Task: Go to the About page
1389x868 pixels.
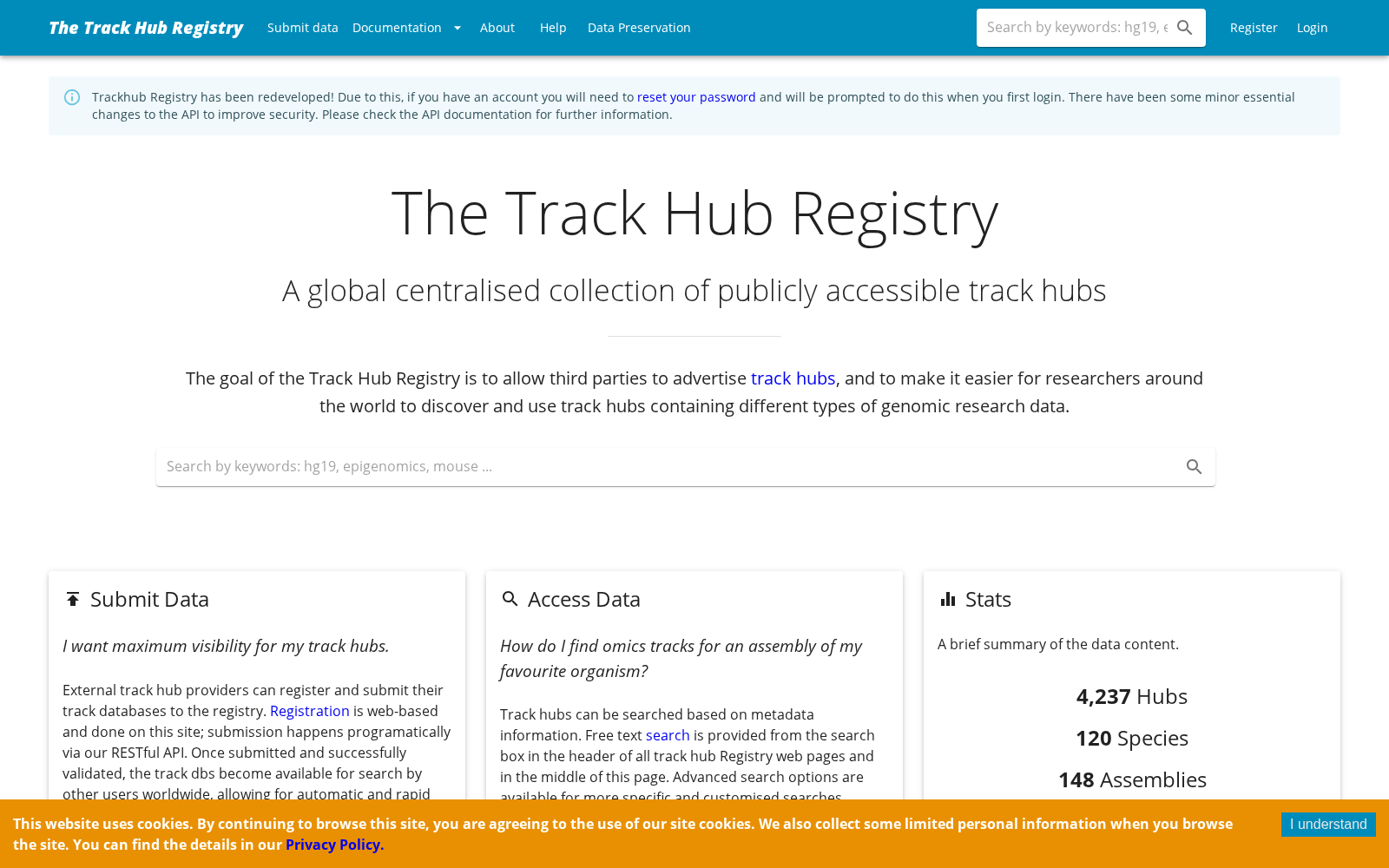Action: pos(497,28)
